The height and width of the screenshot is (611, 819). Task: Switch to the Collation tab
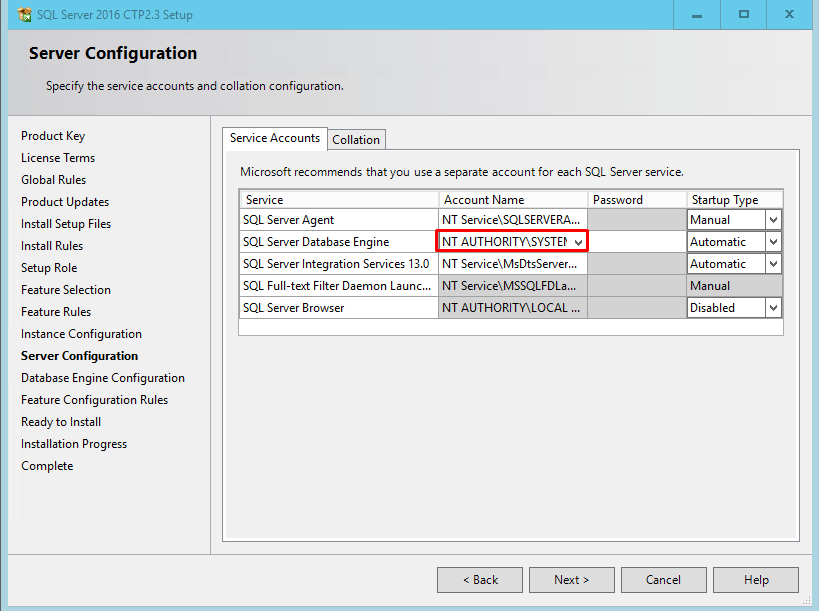(356, 140)
